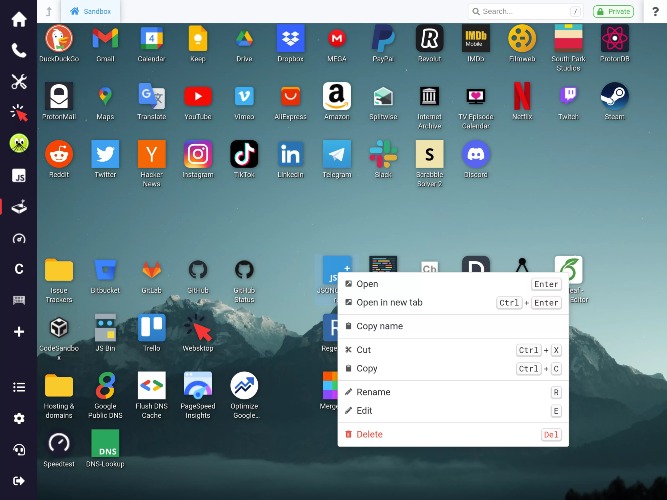The image size is (667, 500).
Task: Launch the TV Episode Calendar shortcut
Action: point(476,96)
